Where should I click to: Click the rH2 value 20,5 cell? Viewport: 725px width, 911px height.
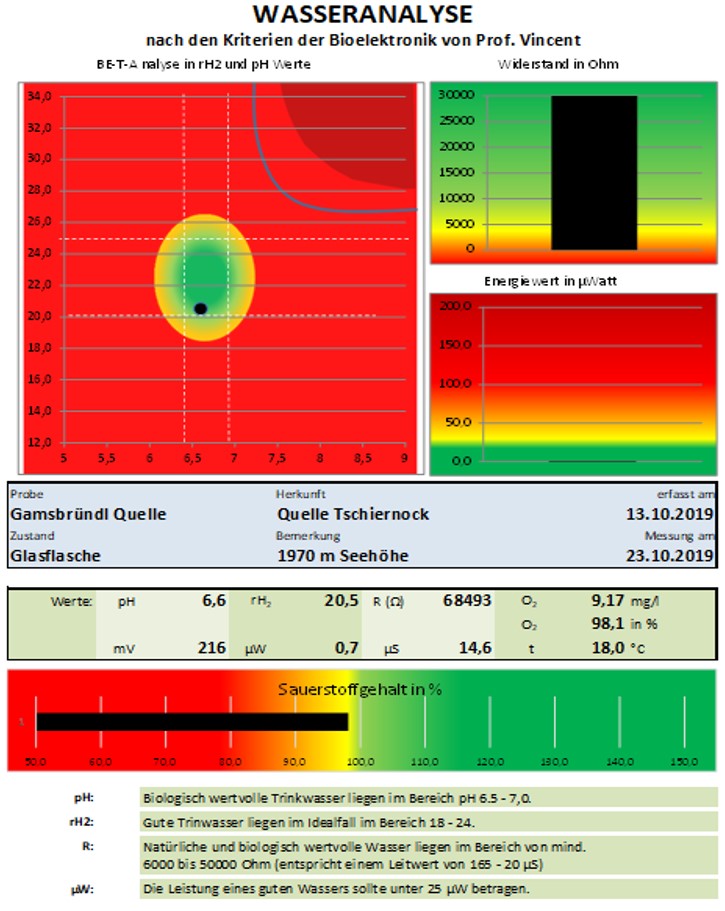pos(341,602)
